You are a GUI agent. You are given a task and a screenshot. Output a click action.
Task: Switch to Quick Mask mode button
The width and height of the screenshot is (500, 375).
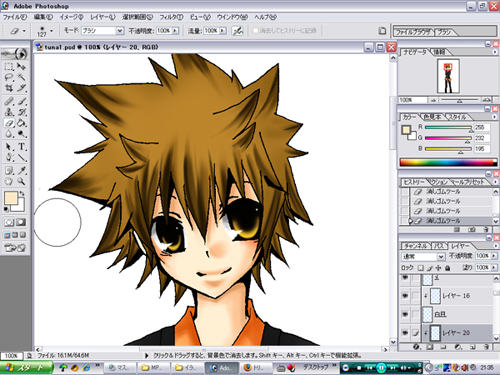(x=21, y=222)
